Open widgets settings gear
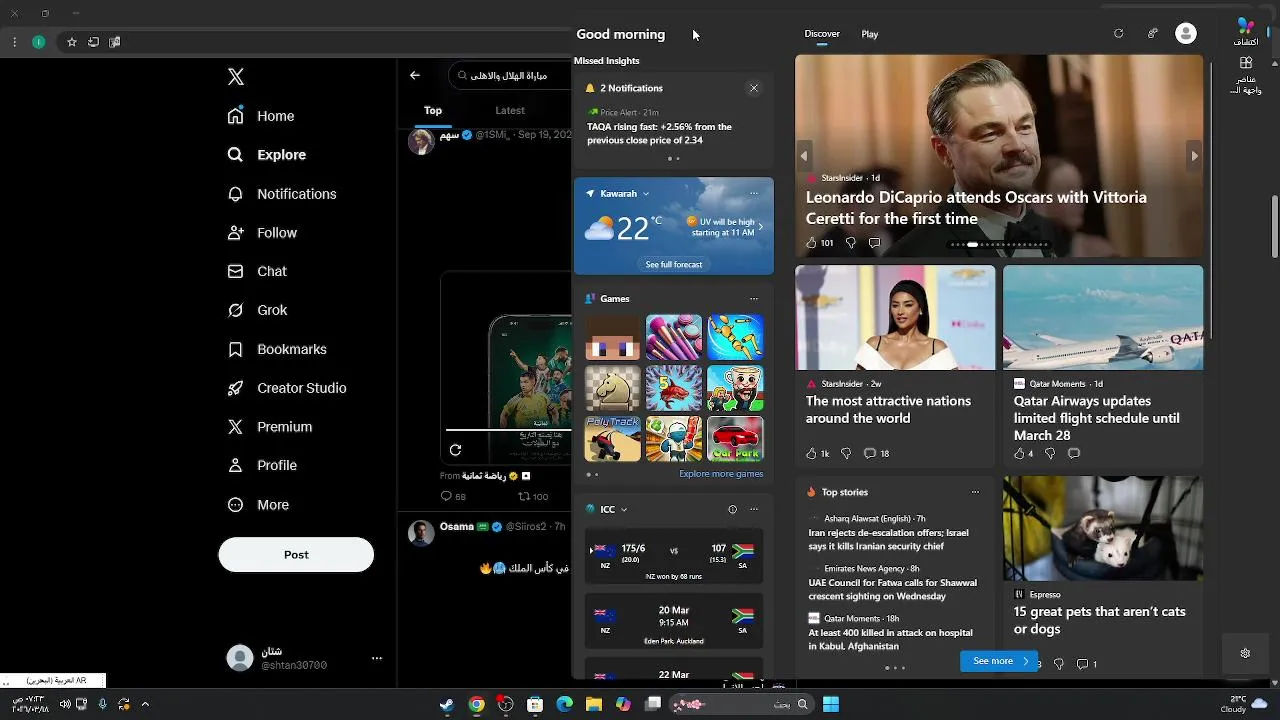The height and width of the screenshot is (720, 1280). coord(1245,654)
